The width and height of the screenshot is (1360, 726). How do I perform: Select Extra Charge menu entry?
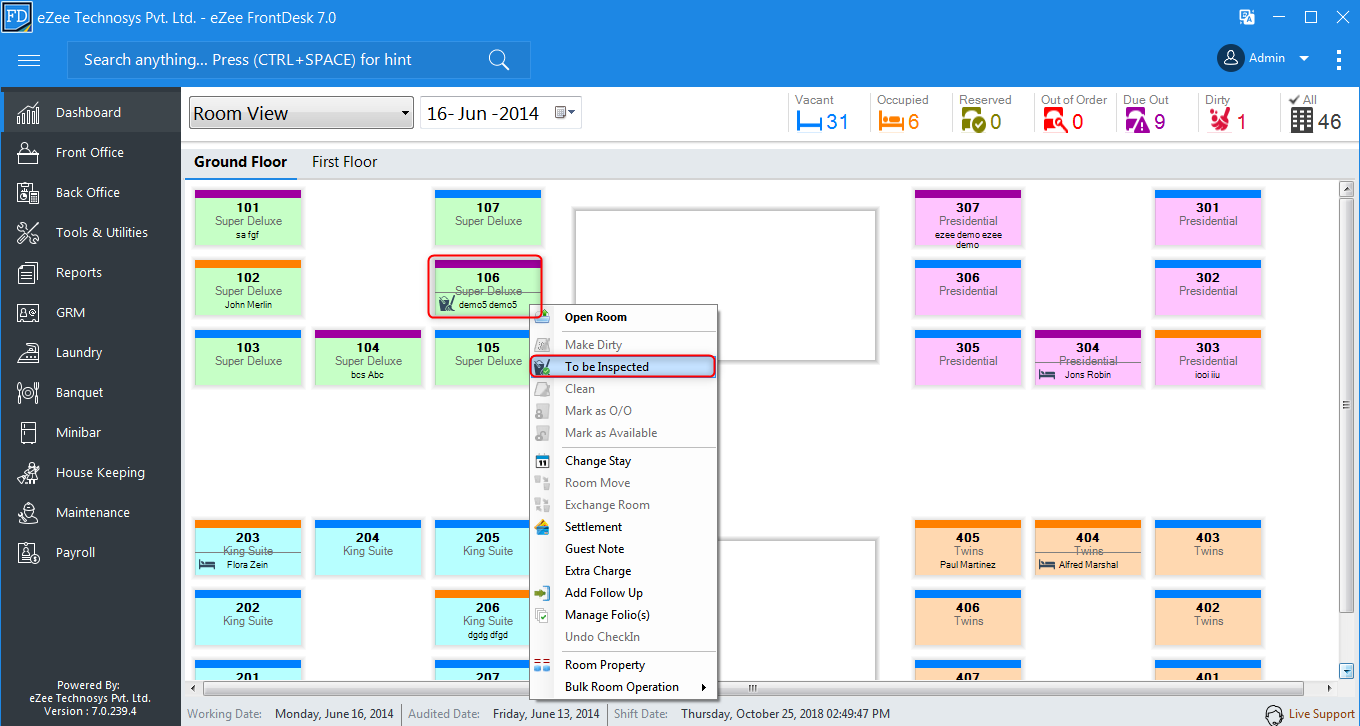(623, 571)
